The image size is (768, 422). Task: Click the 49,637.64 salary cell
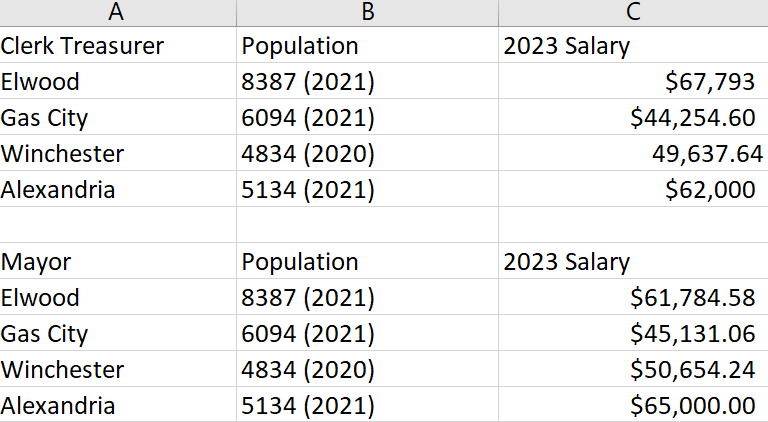click(x=706, y=154)
